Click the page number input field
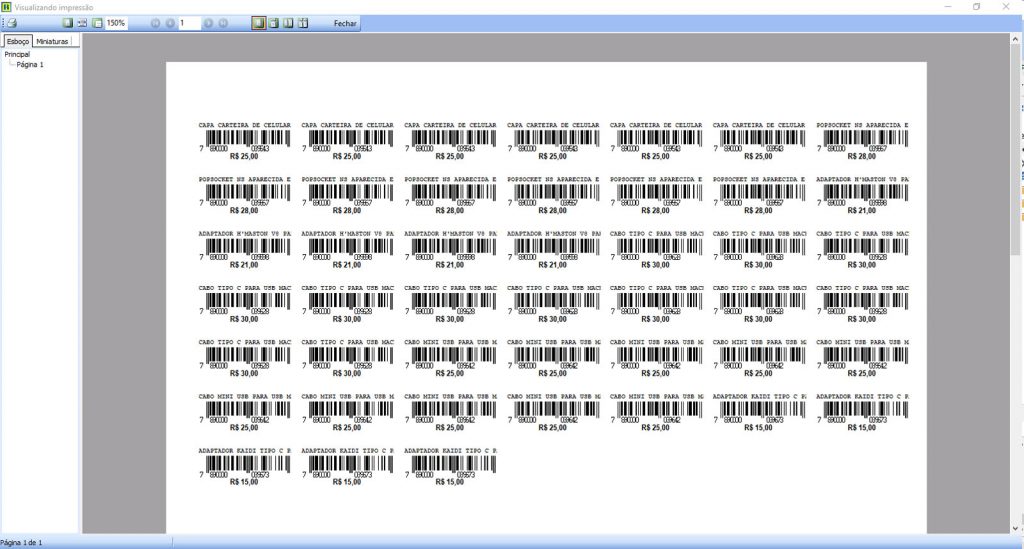Screen dimensions: 1024x549 point(188,22)
